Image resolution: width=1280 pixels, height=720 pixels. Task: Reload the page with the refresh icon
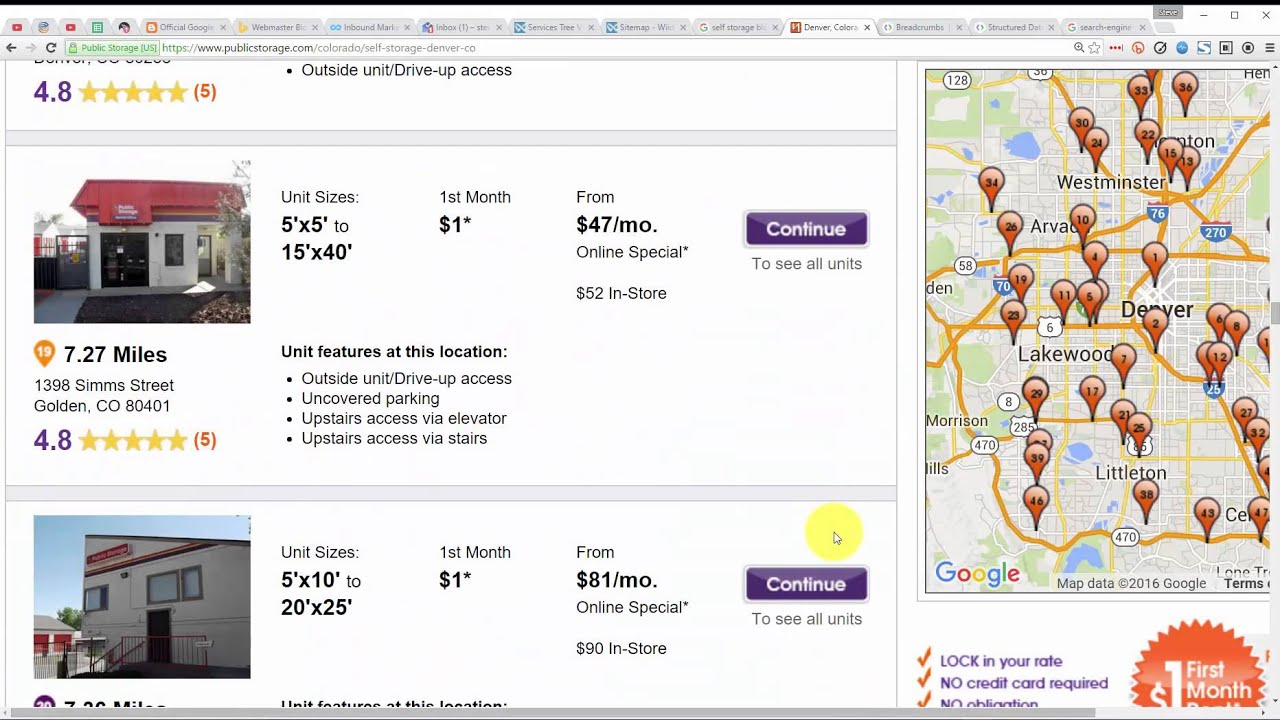[51, 47]
